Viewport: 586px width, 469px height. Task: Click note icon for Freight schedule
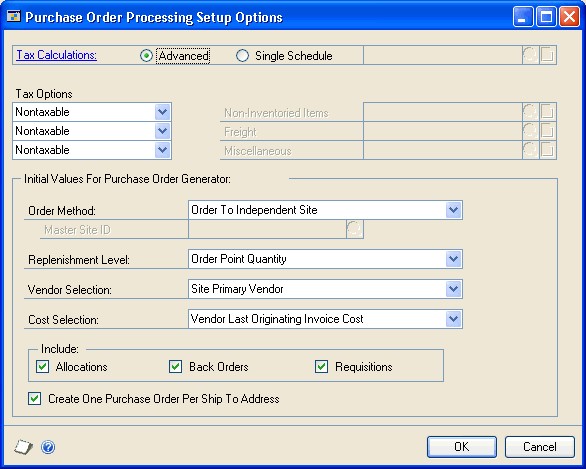pos(548,131)
